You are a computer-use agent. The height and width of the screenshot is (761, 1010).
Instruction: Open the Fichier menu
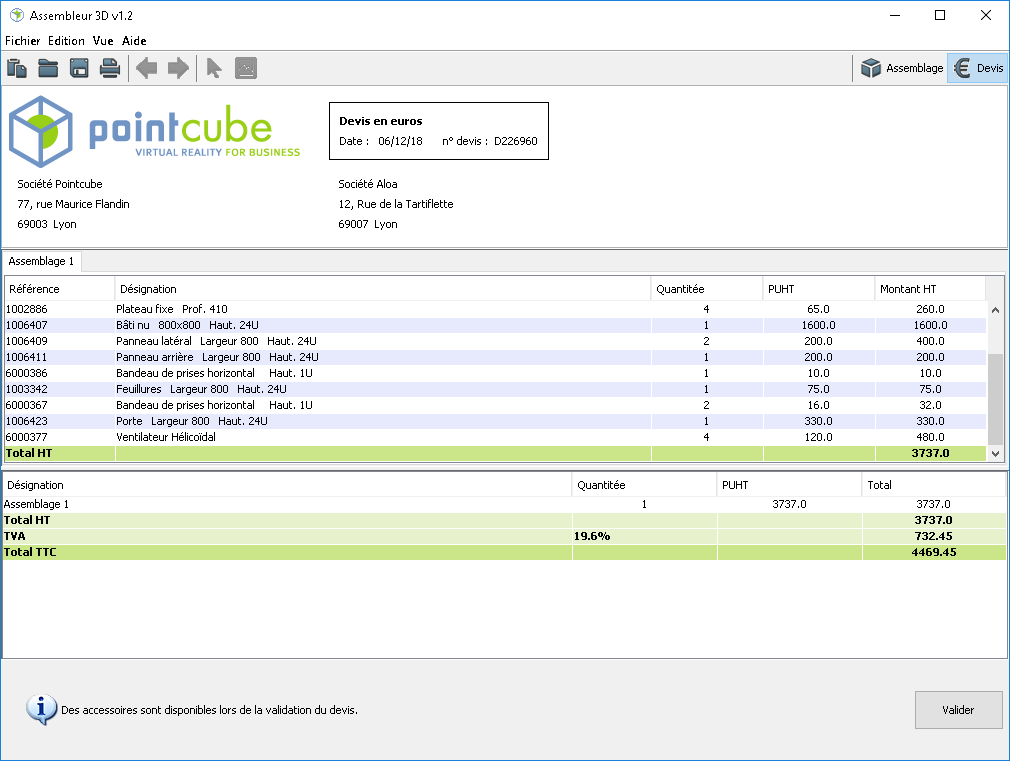point(23,41)
